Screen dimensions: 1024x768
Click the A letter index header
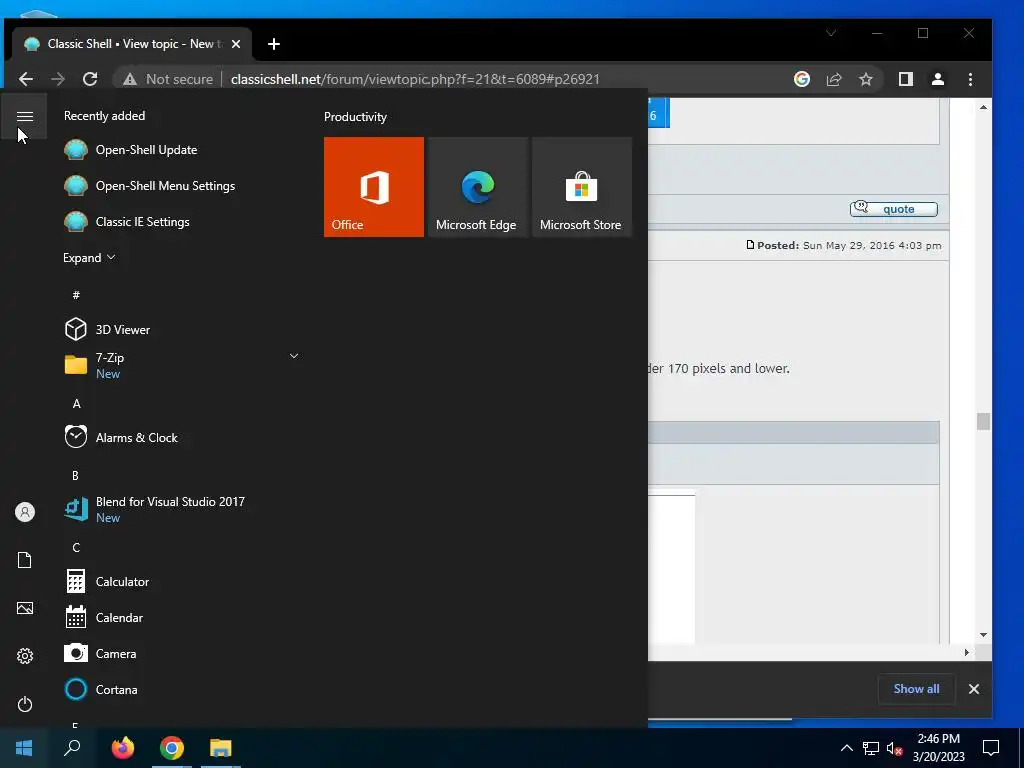[76, 404]
